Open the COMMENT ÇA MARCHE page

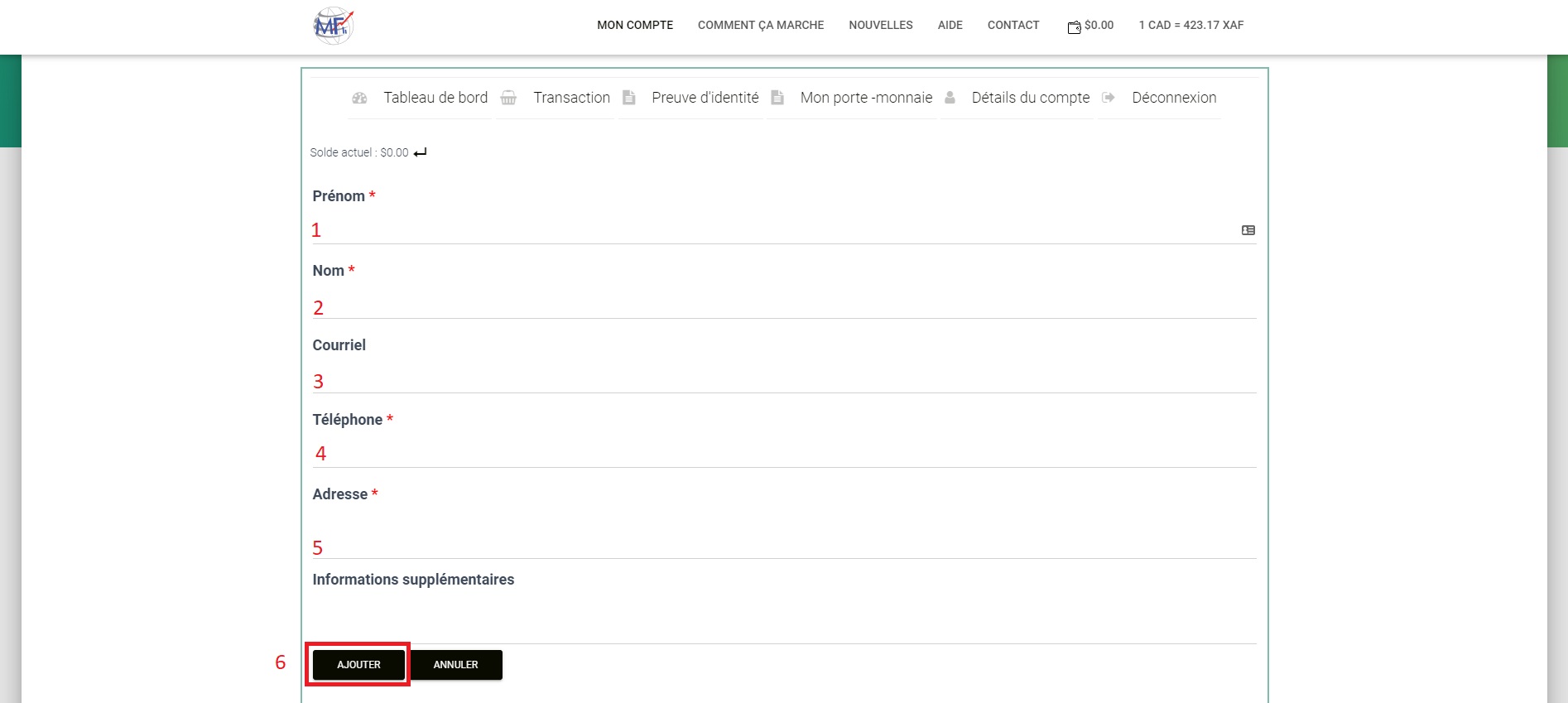(760, 26)
